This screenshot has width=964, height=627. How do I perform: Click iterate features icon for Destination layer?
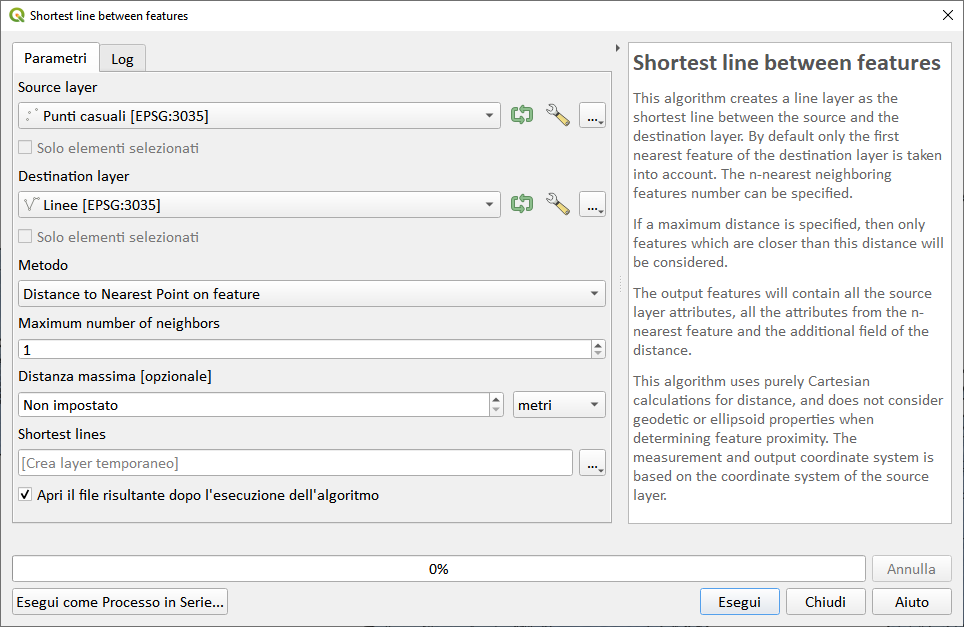pyautogui.click(x=521, y=204)
